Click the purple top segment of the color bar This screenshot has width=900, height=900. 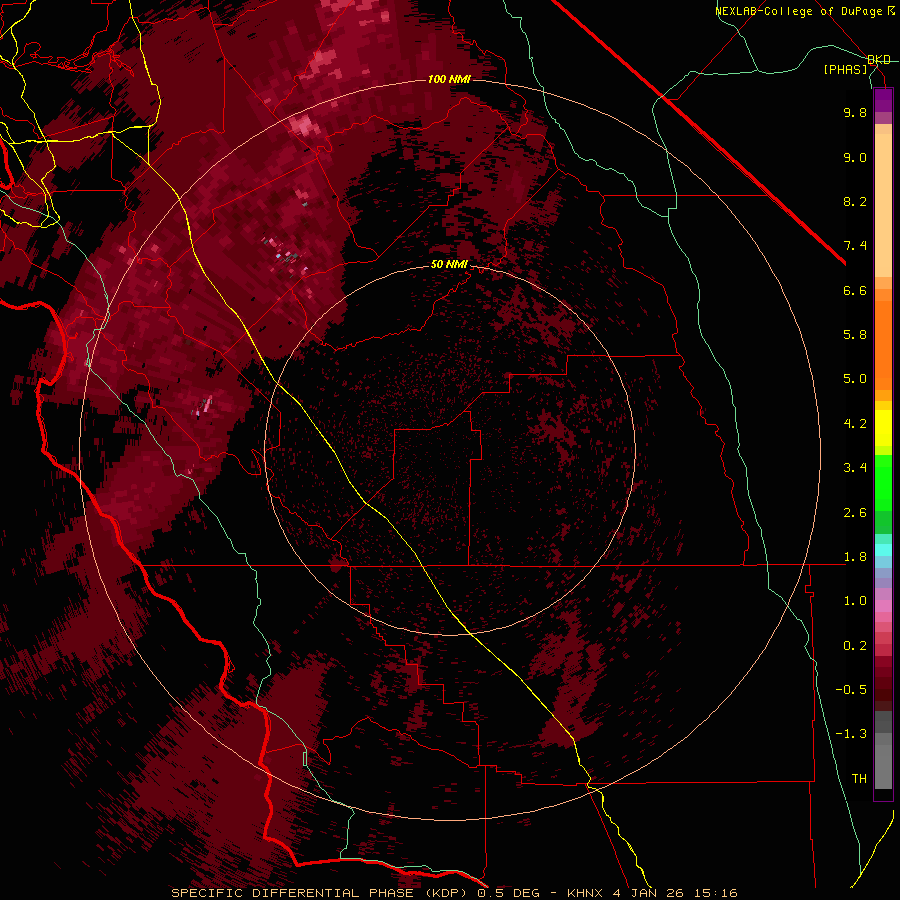[x=883, y=100]
